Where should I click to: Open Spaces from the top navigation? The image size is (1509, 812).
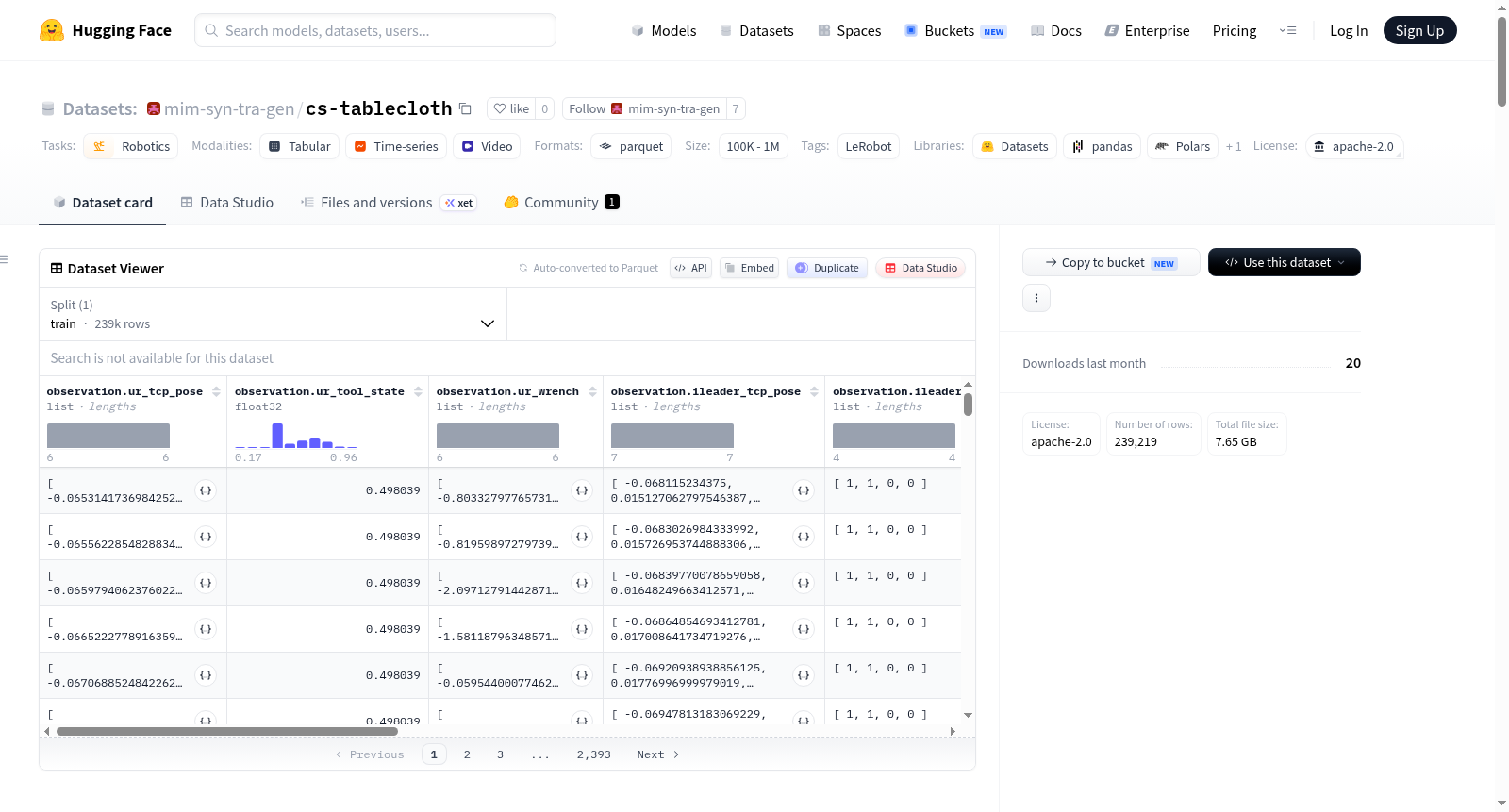[849, 31]
